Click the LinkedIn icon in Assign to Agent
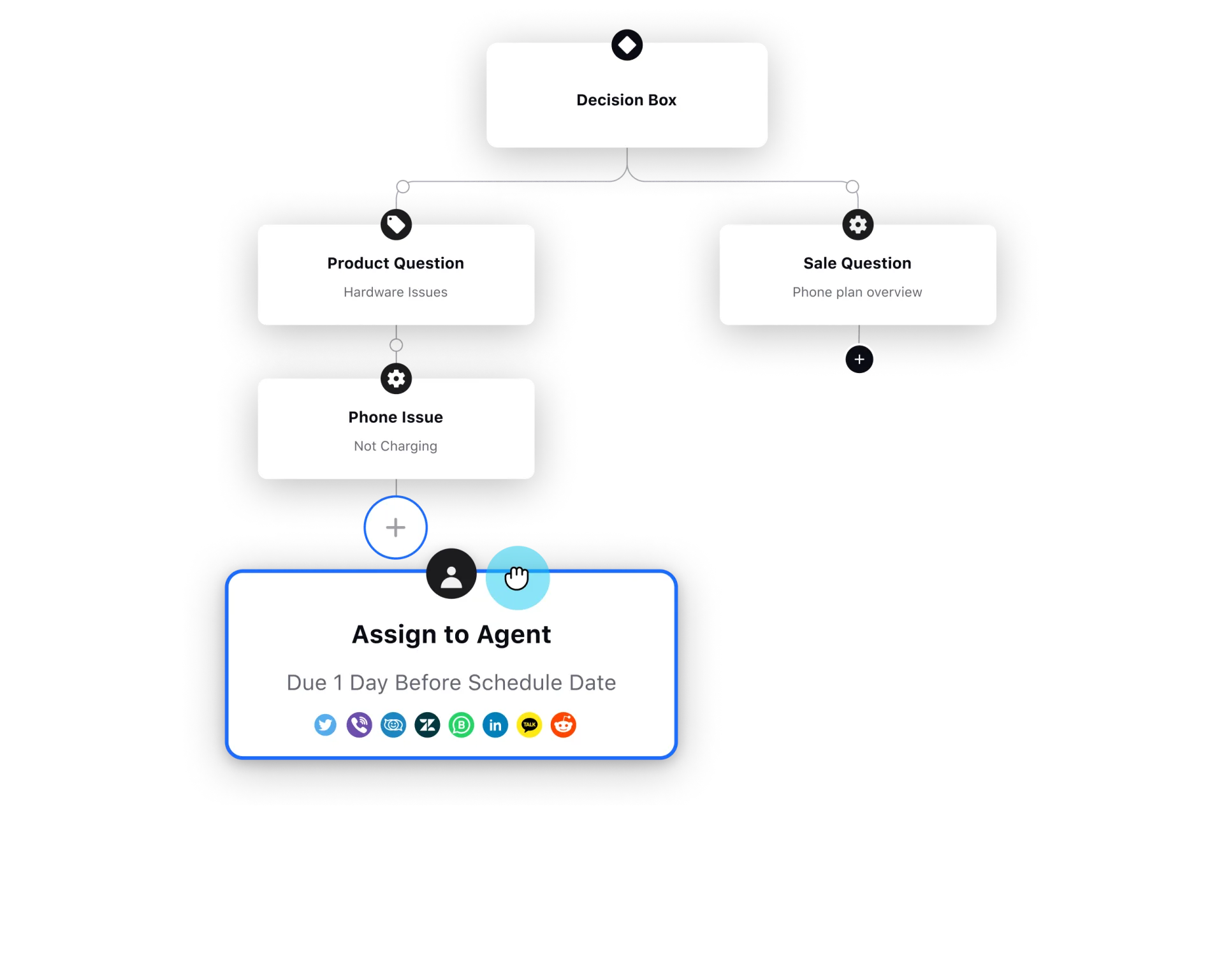Screen dimensions: 1224x980 495,725
